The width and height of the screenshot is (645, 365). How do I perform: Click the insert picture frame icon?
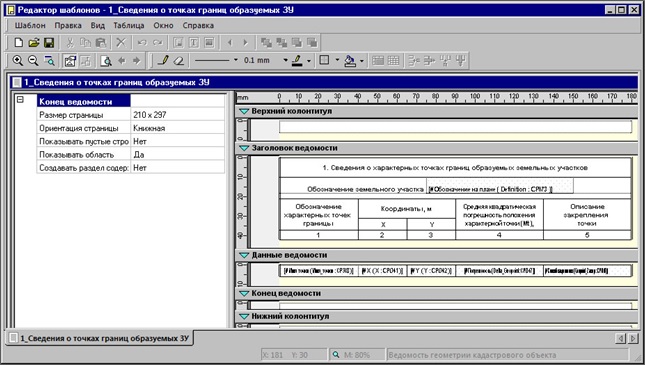tap(209, 42)
